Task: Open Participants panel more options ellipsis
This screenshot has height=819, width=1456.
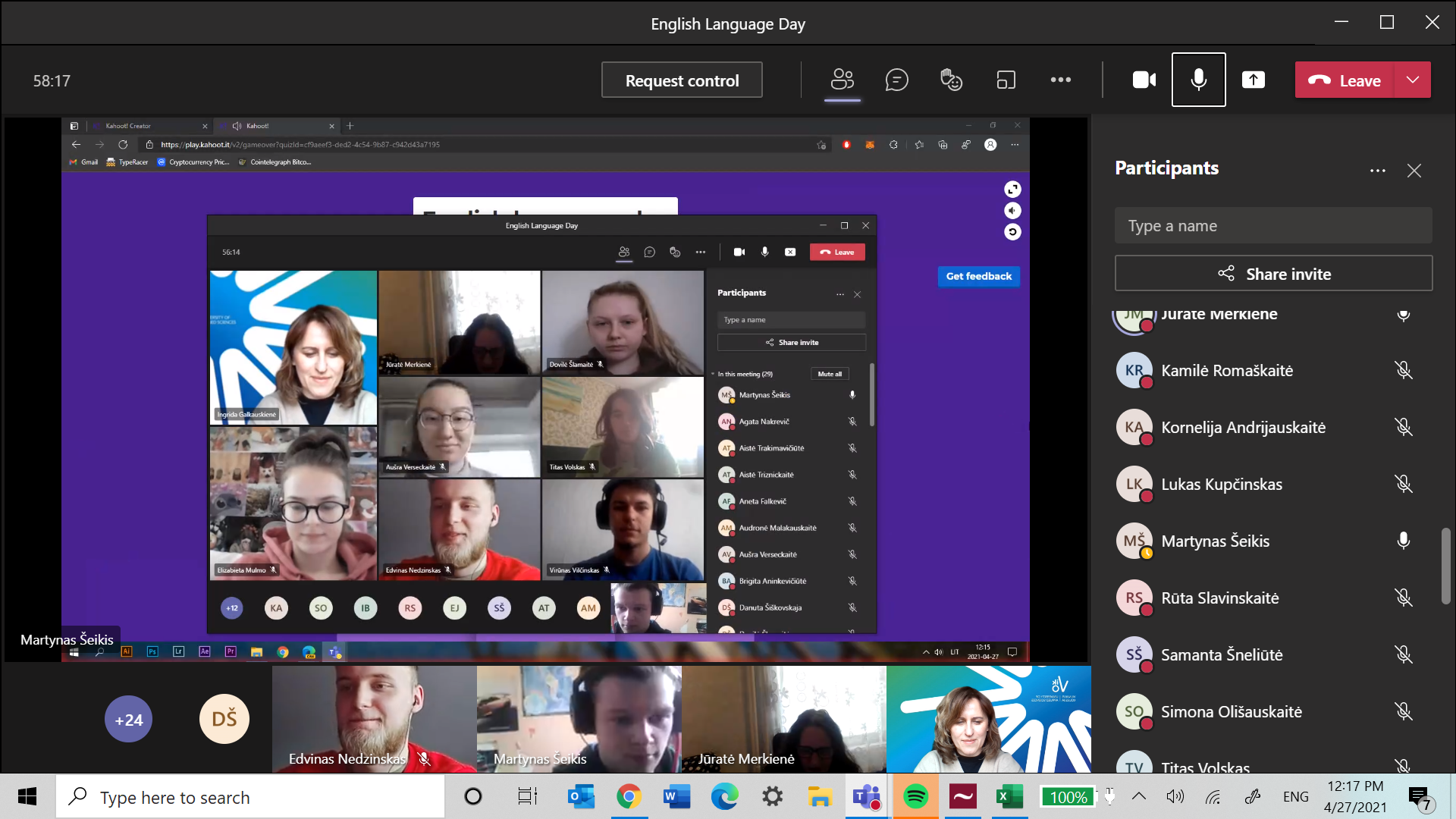Action: tap(1377, 171)
